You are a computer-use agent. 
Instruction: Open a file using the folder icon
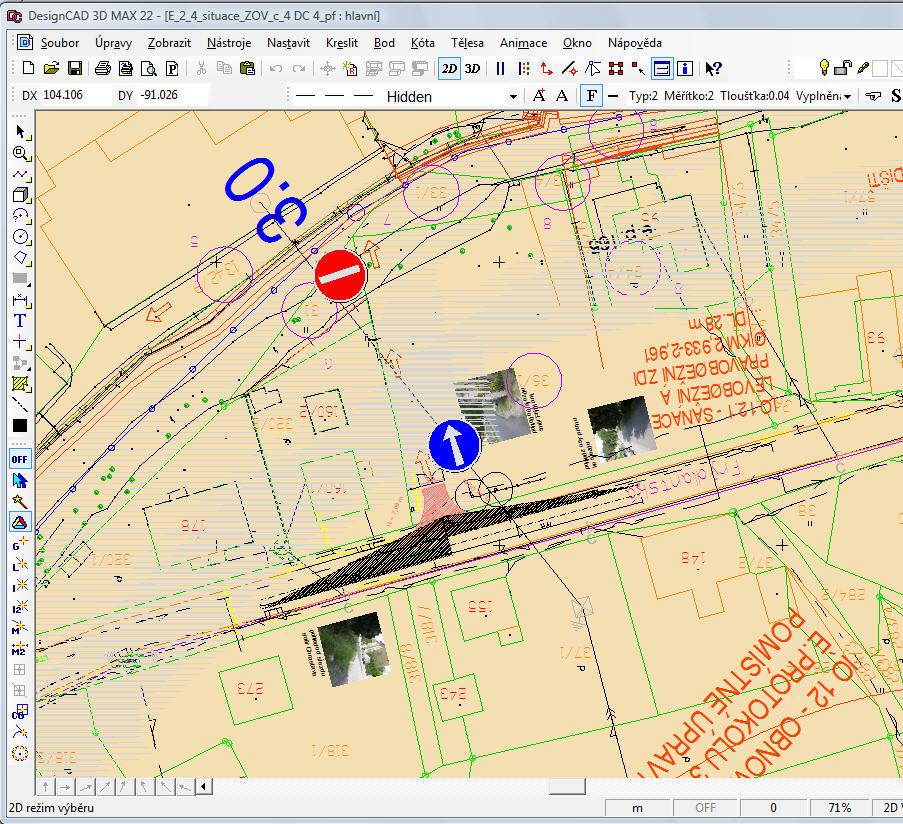(51, 69)
